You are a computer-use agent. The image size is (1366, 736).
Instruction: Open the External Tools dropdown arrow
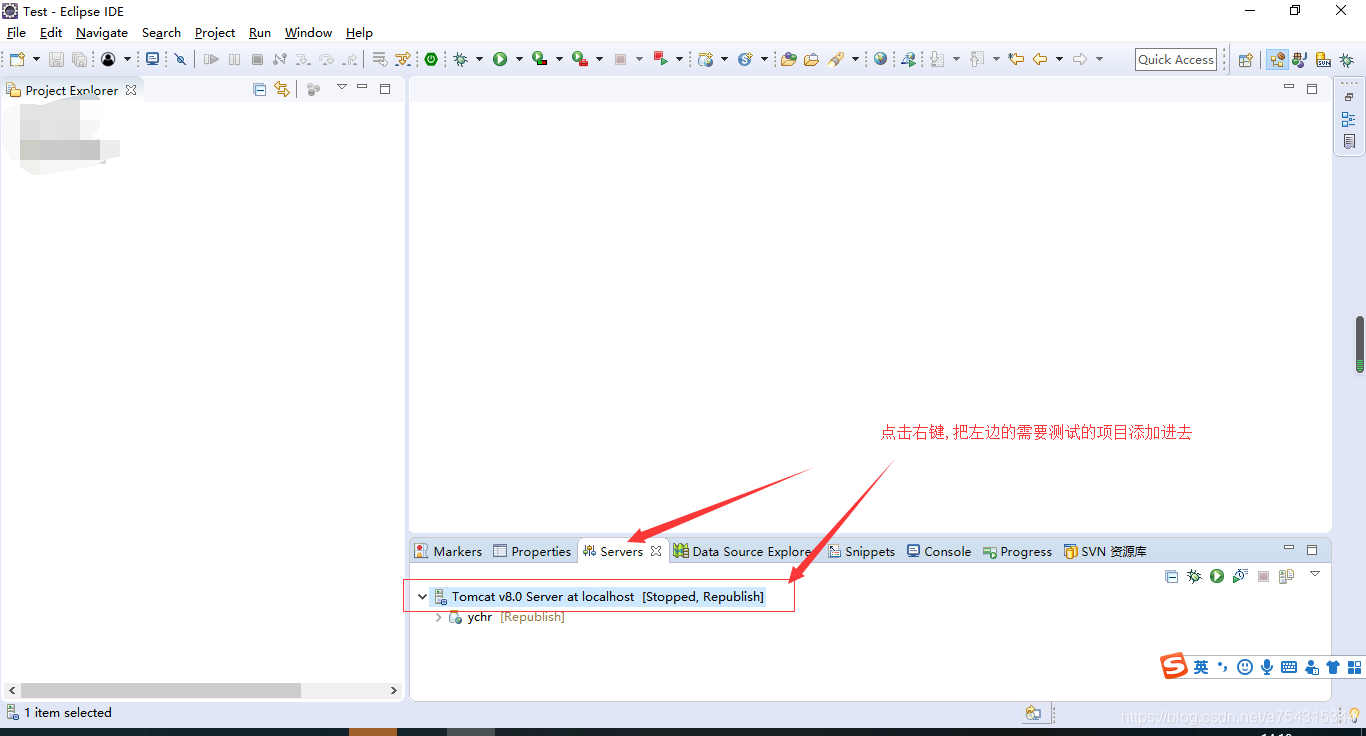pyautogui.click(x=599, y=59)
